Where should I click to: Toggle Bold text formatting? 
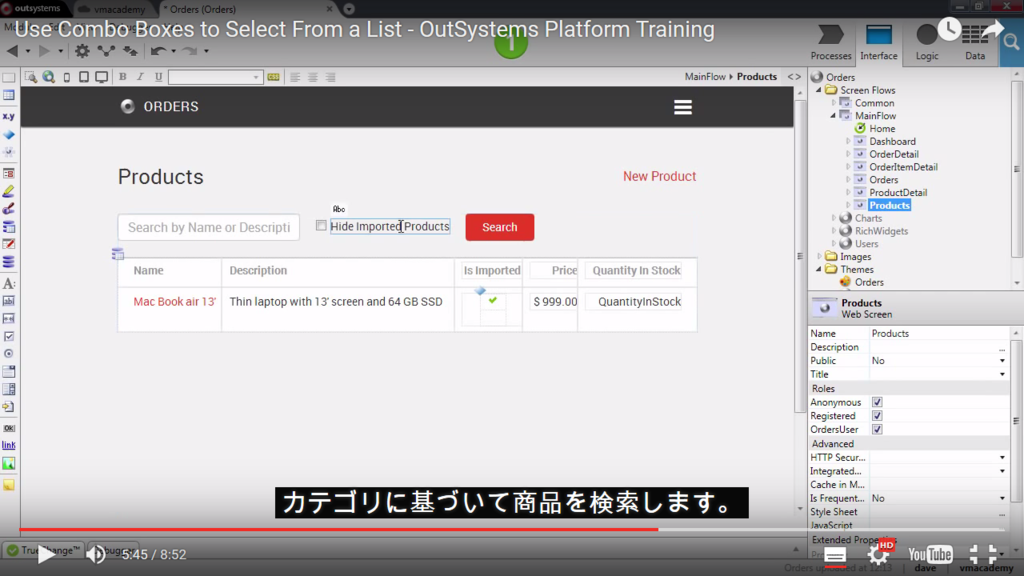pyautogui.click(x=122, y=77)
